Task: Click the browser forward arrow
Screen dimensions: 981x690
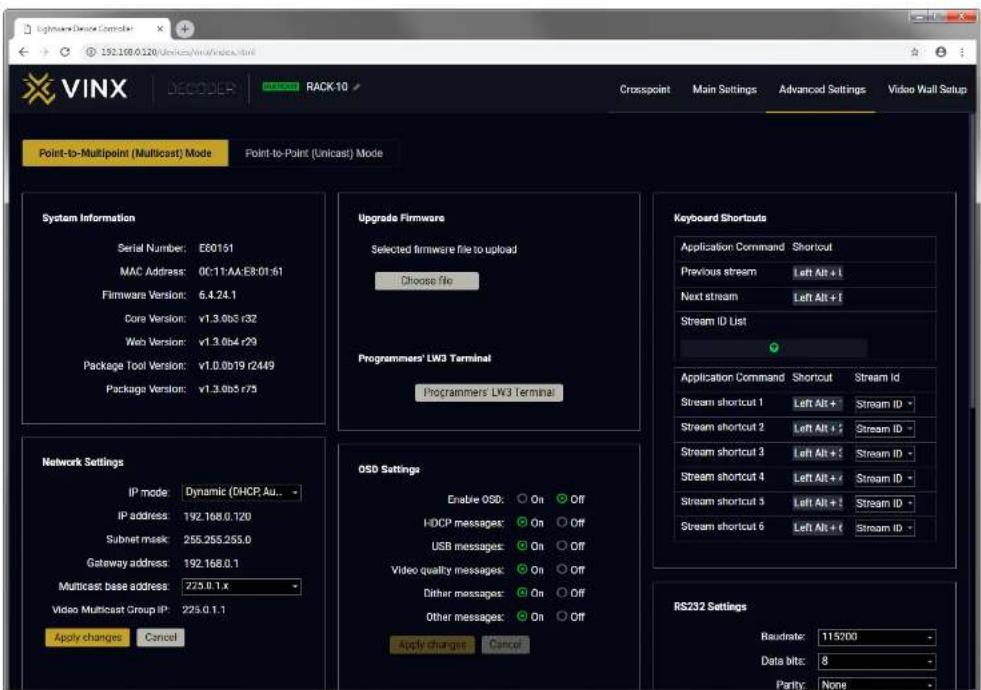Action: click(x=44, y=52)
